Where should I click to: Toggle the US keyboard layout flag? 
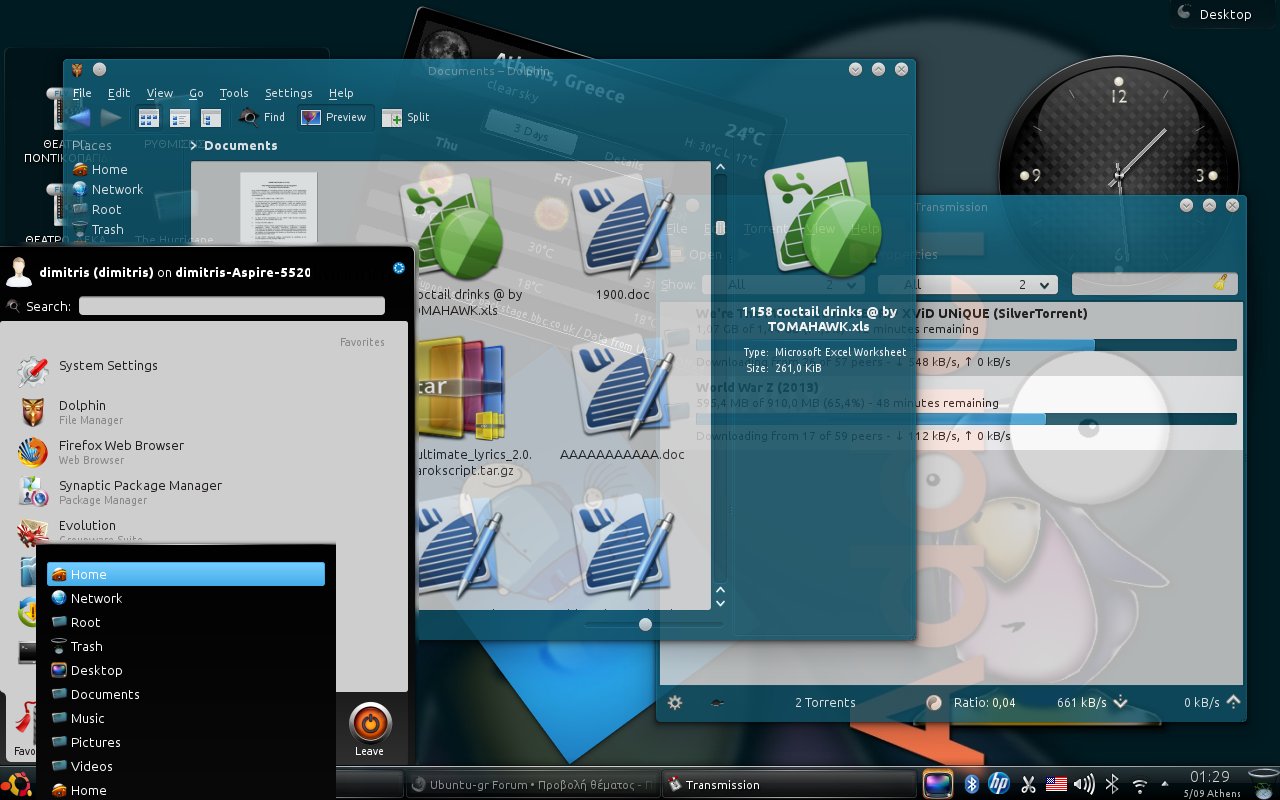tap(1056, 784)
